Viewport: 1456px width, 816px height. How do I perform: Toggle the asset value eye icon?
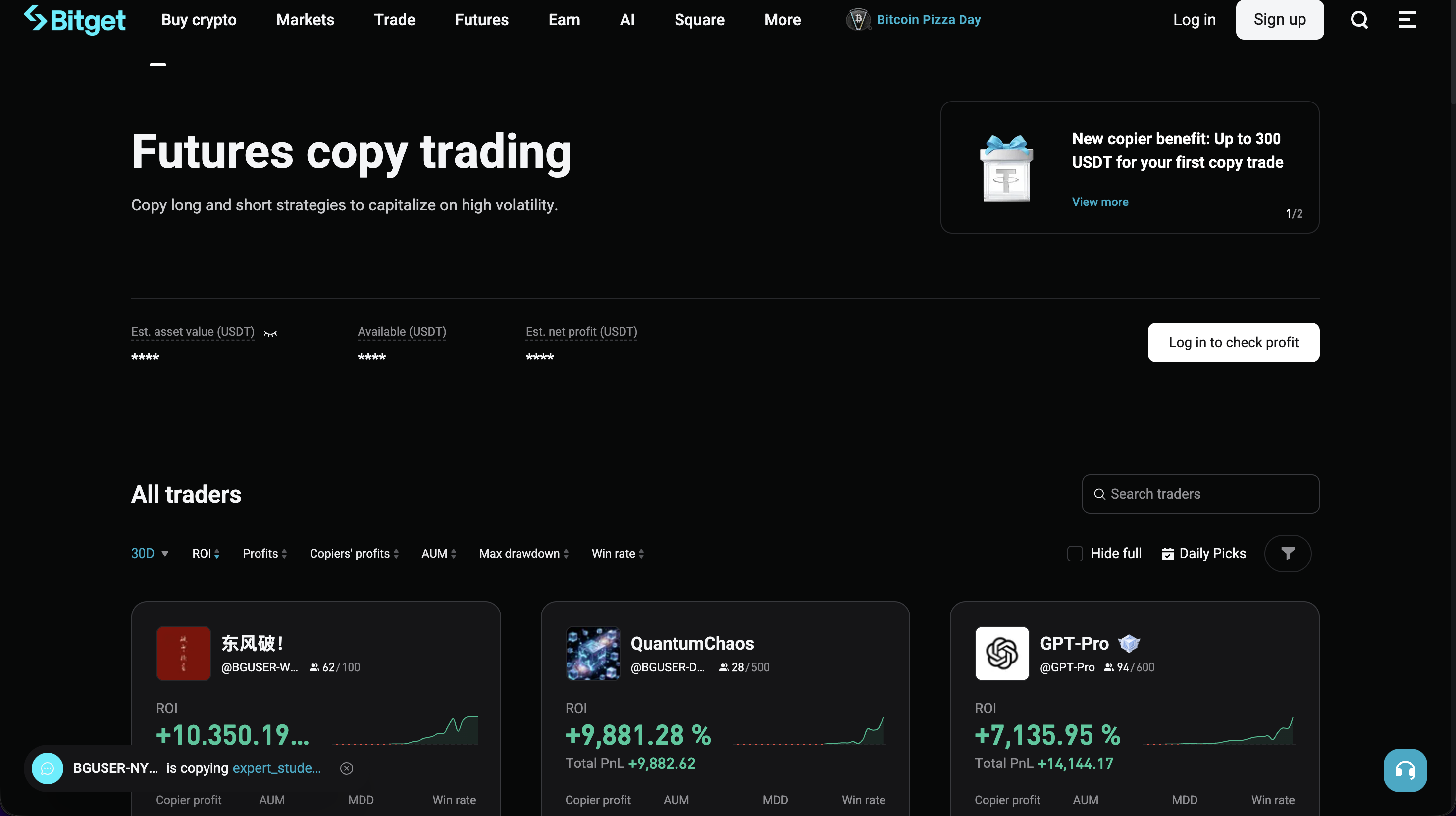(x=271, y=333)
